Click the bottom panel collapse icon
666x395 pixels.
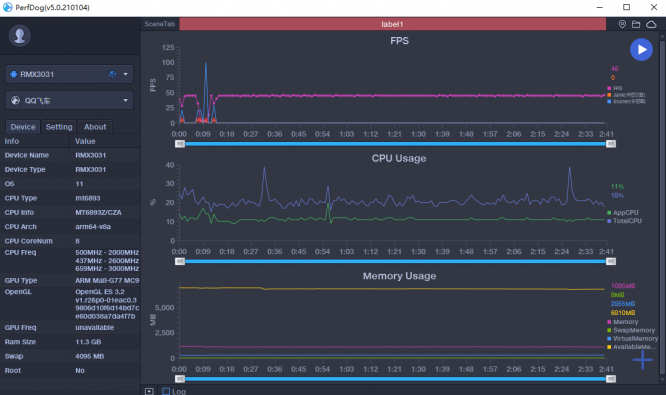coord(149,391)
